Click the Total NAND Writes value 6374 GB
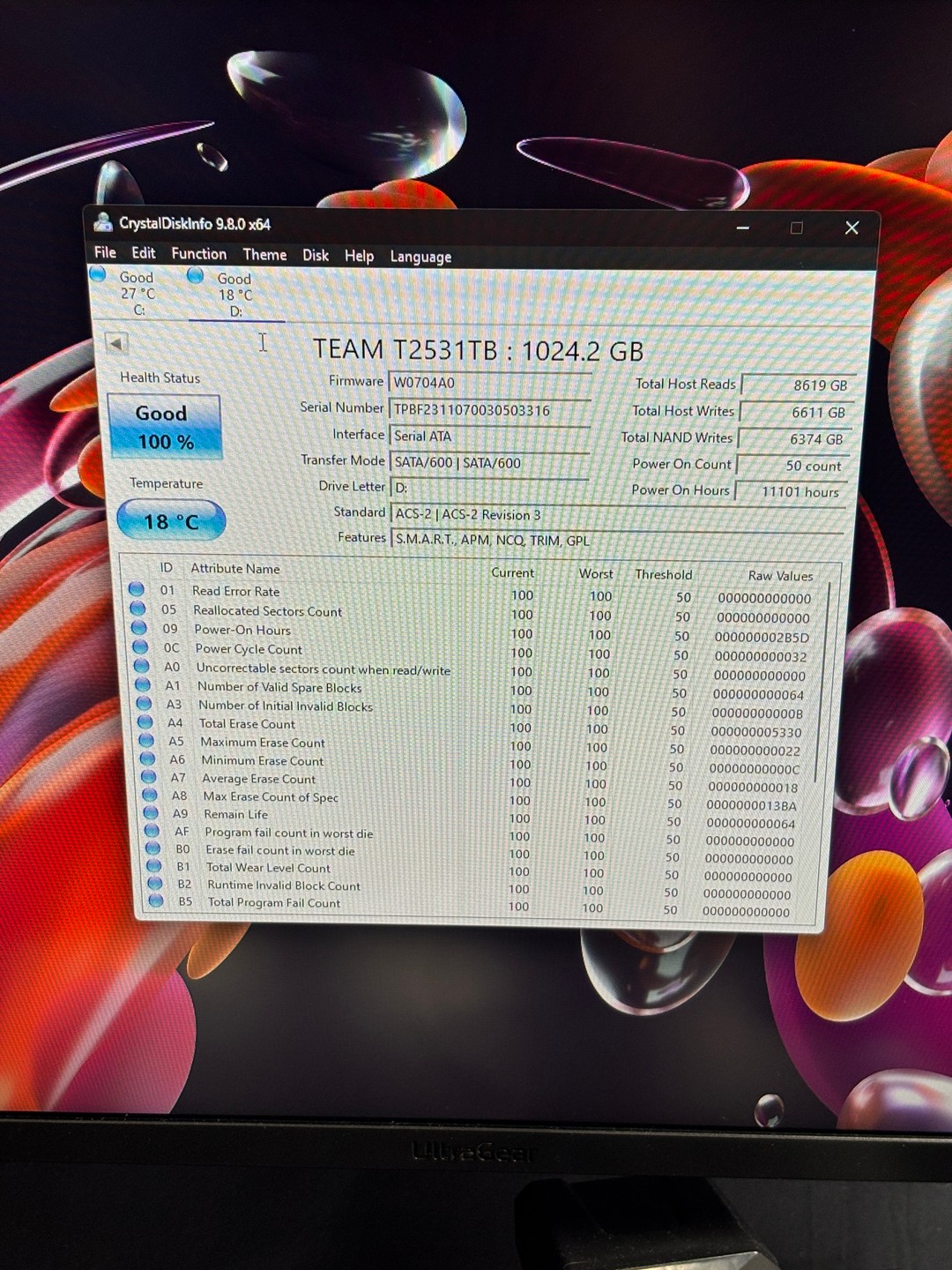The image size is (952, 1270). coord(793,438)
